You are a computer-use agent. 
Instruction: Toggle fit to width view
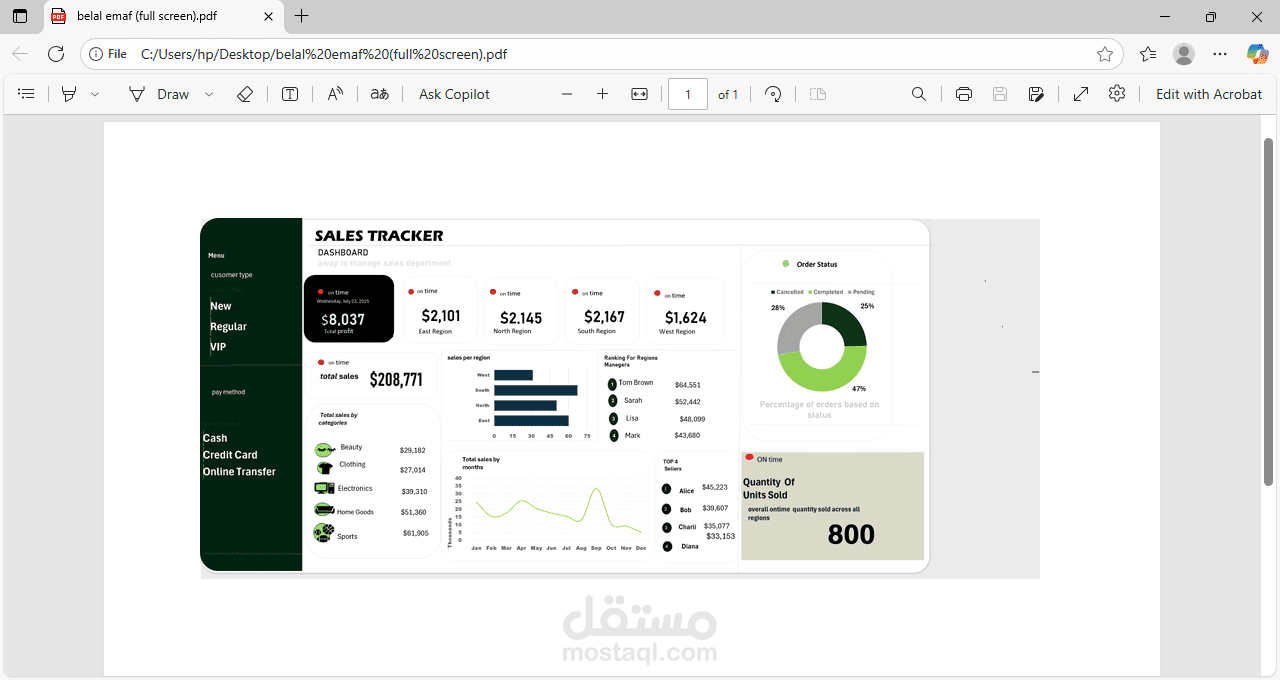point(640,94)
